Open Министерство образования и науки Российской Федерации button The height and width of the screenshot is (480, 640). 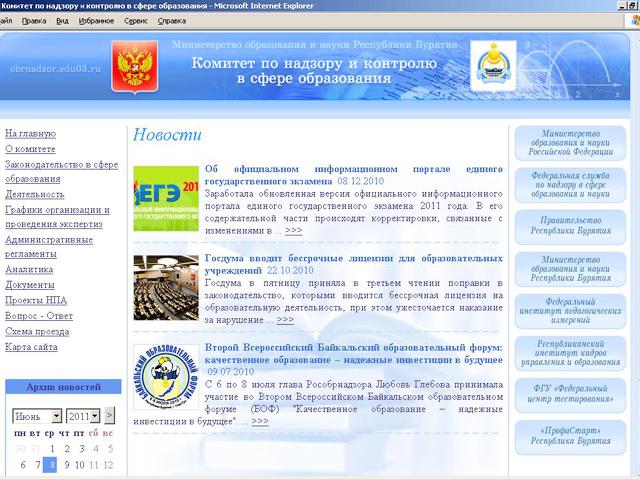pyautogui.click(x=570, y=142)
